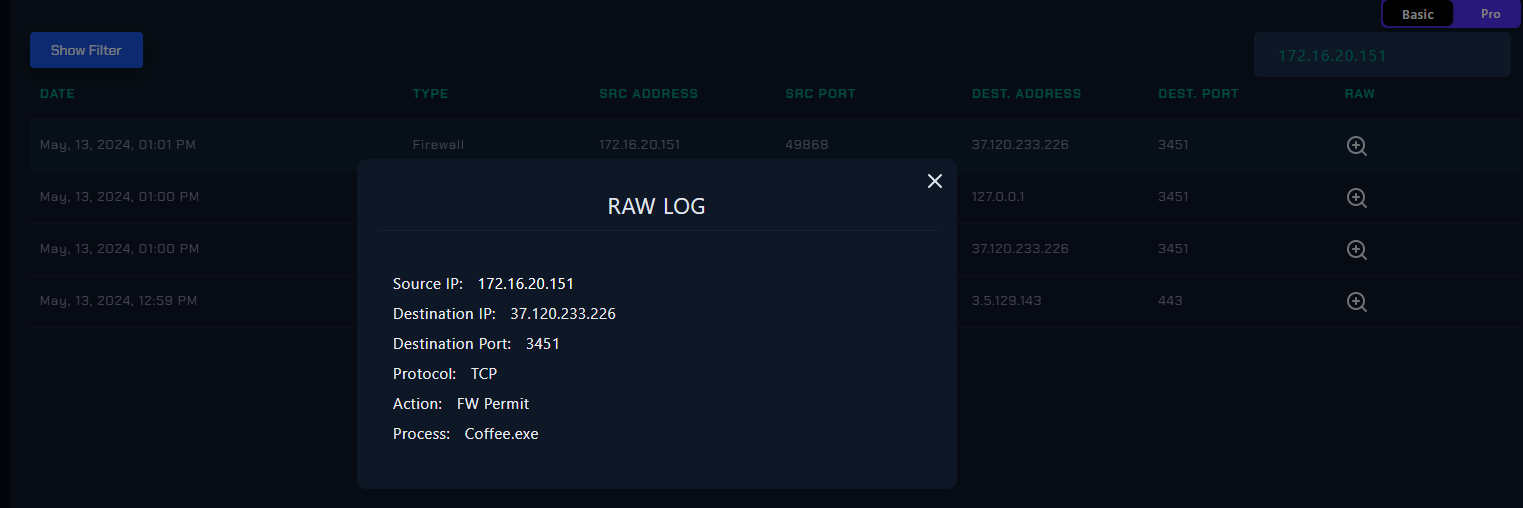Select the SRC ADDRESS column header
The width and height of the screenshot is (1523, 508).
pyautogui.click(x=648, y=94)
